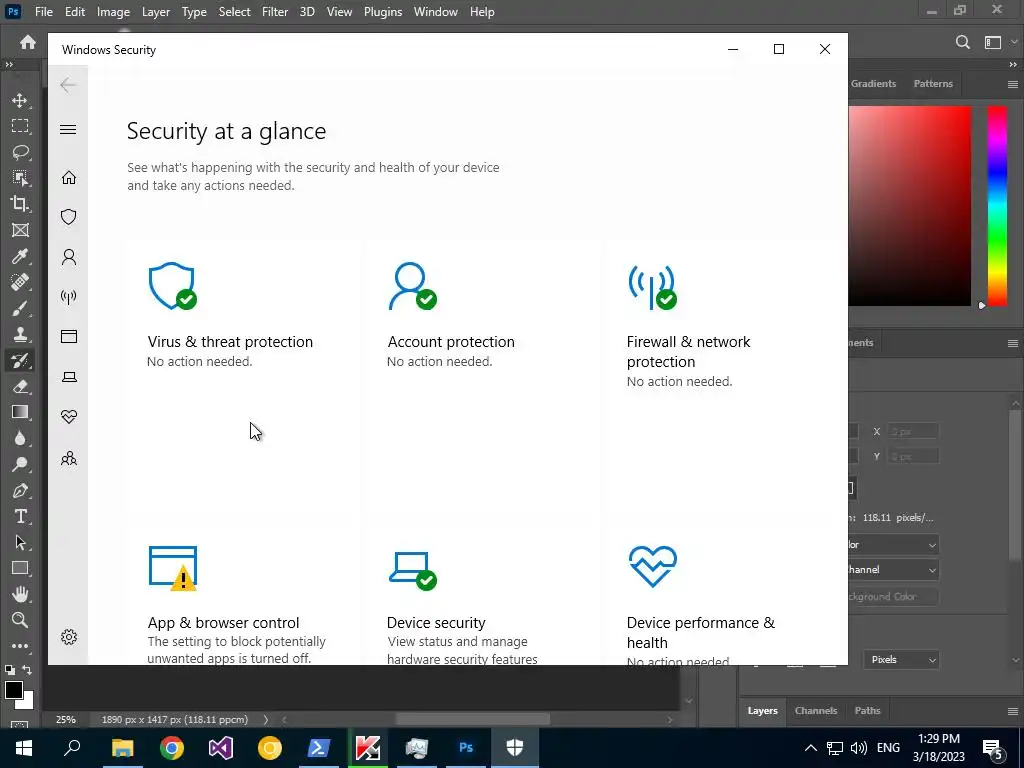Click the black foreground color swatch
The height and width of the screenshot is (768, 1024).
[14, 690]
